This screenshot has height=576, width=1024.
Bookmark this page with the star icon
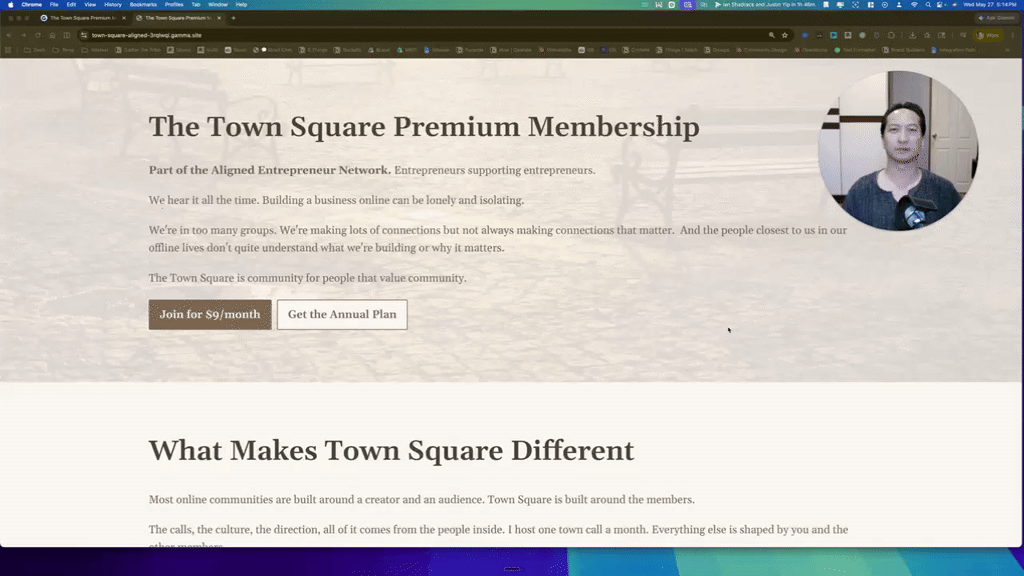click(785, 35)
